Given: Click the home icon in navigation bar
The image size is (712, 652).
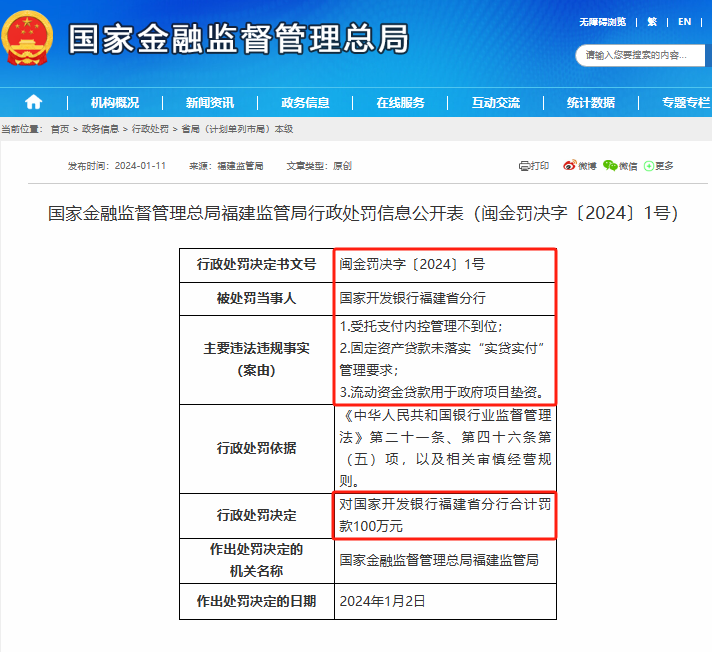Looking at the screenshot, I should [33, 102].
